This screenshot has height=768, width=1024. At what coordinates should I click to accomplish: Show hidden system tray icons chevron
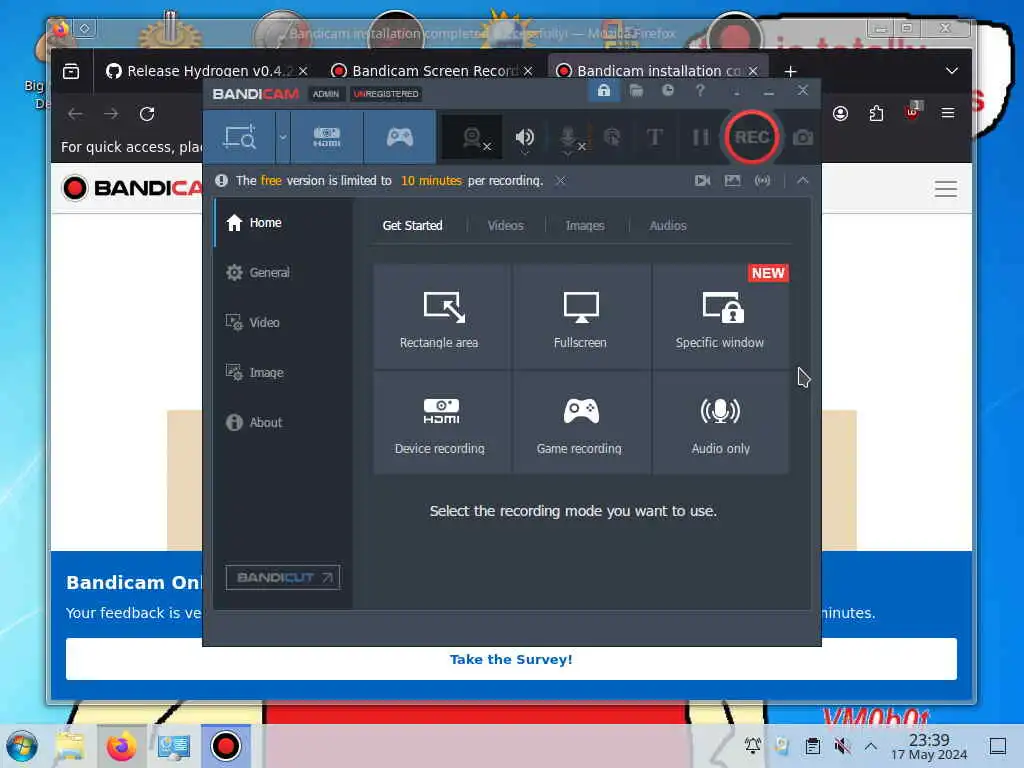pyautogui.click(x=871, y=746)
